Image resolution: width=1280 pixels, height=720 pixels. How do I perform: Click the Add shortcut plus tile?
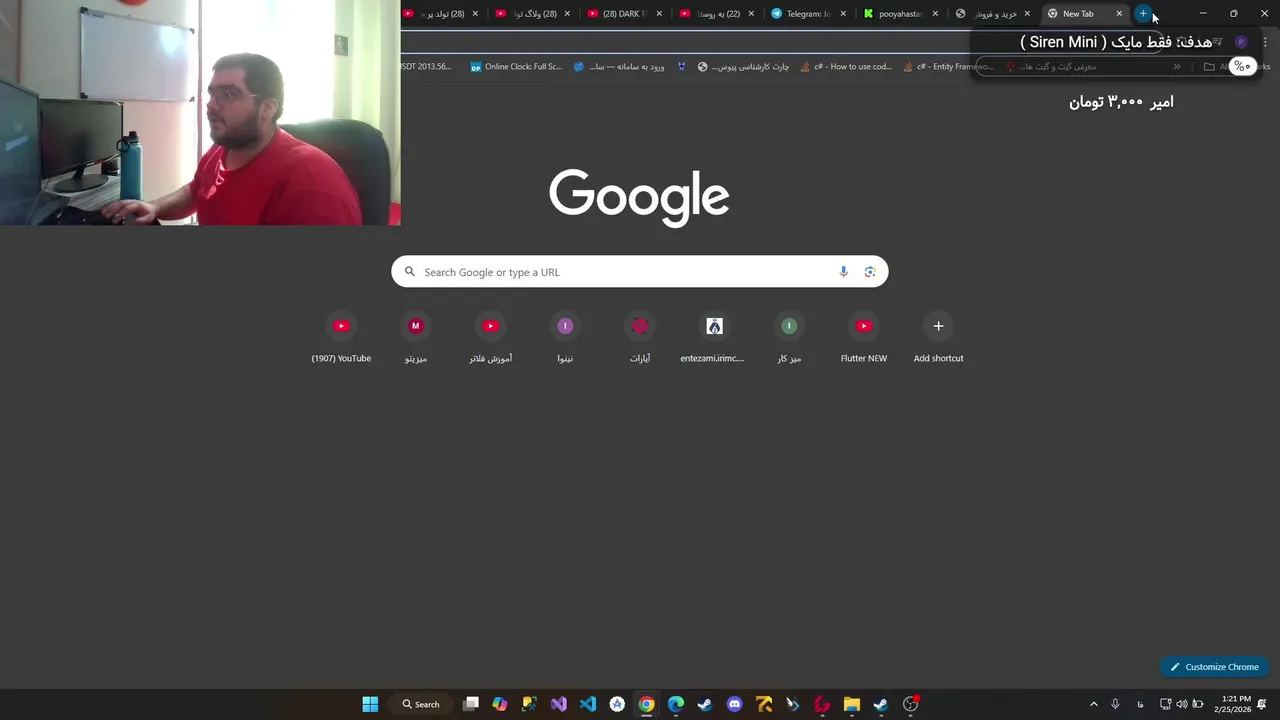tap(938, 339)
